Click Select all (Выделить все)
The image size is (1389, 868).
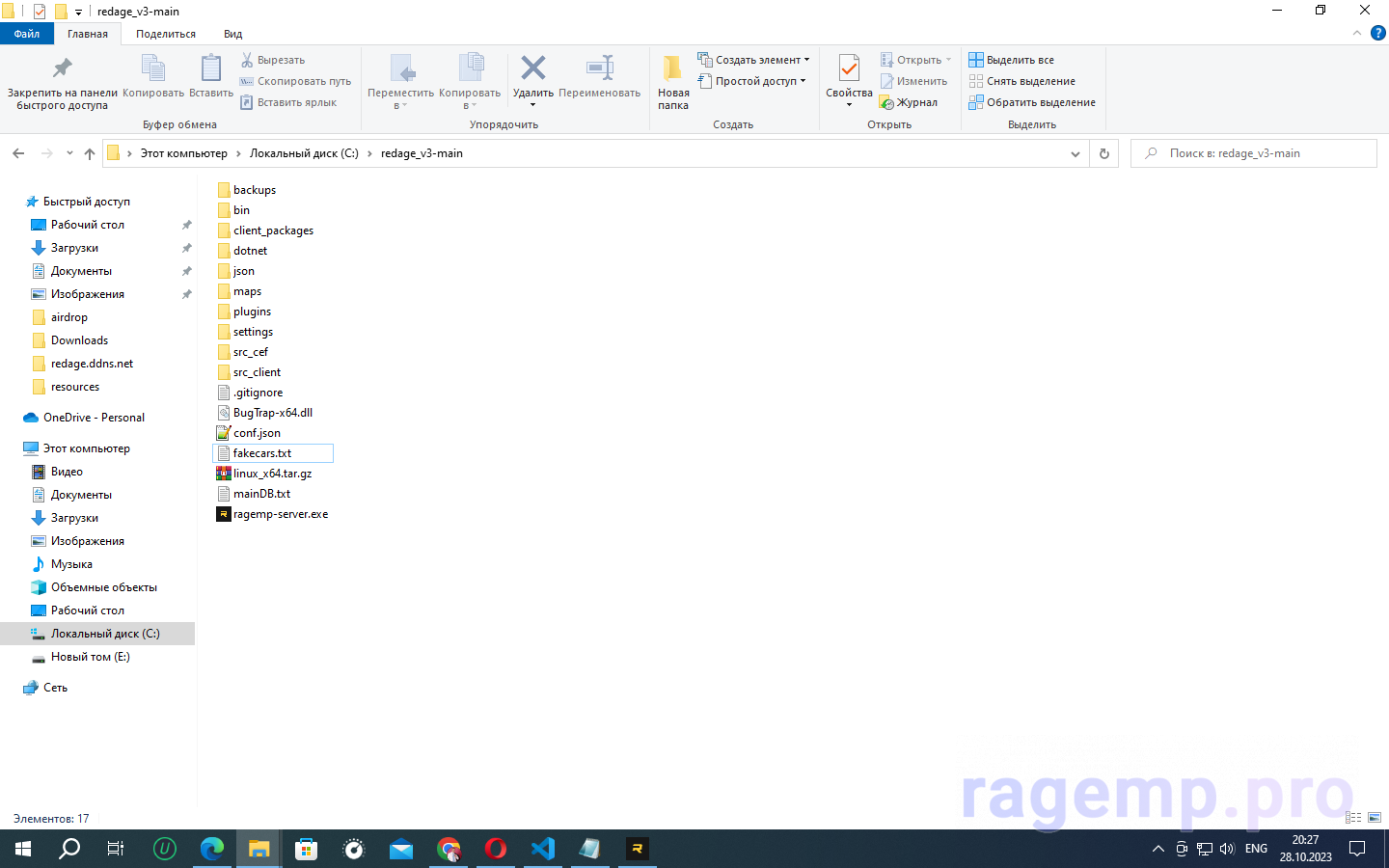coord(1012,60)
